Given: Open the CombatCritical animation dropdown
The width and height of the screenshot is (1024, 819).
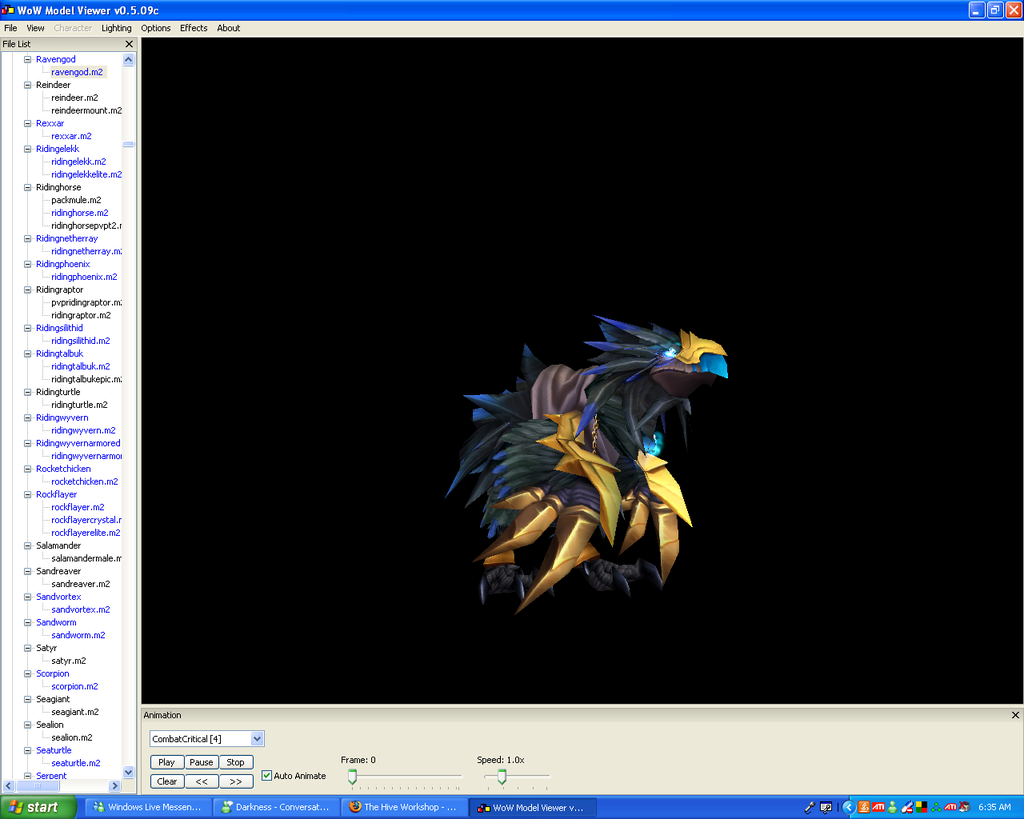Looking at the screenshot, I should [x=257, y=739].
